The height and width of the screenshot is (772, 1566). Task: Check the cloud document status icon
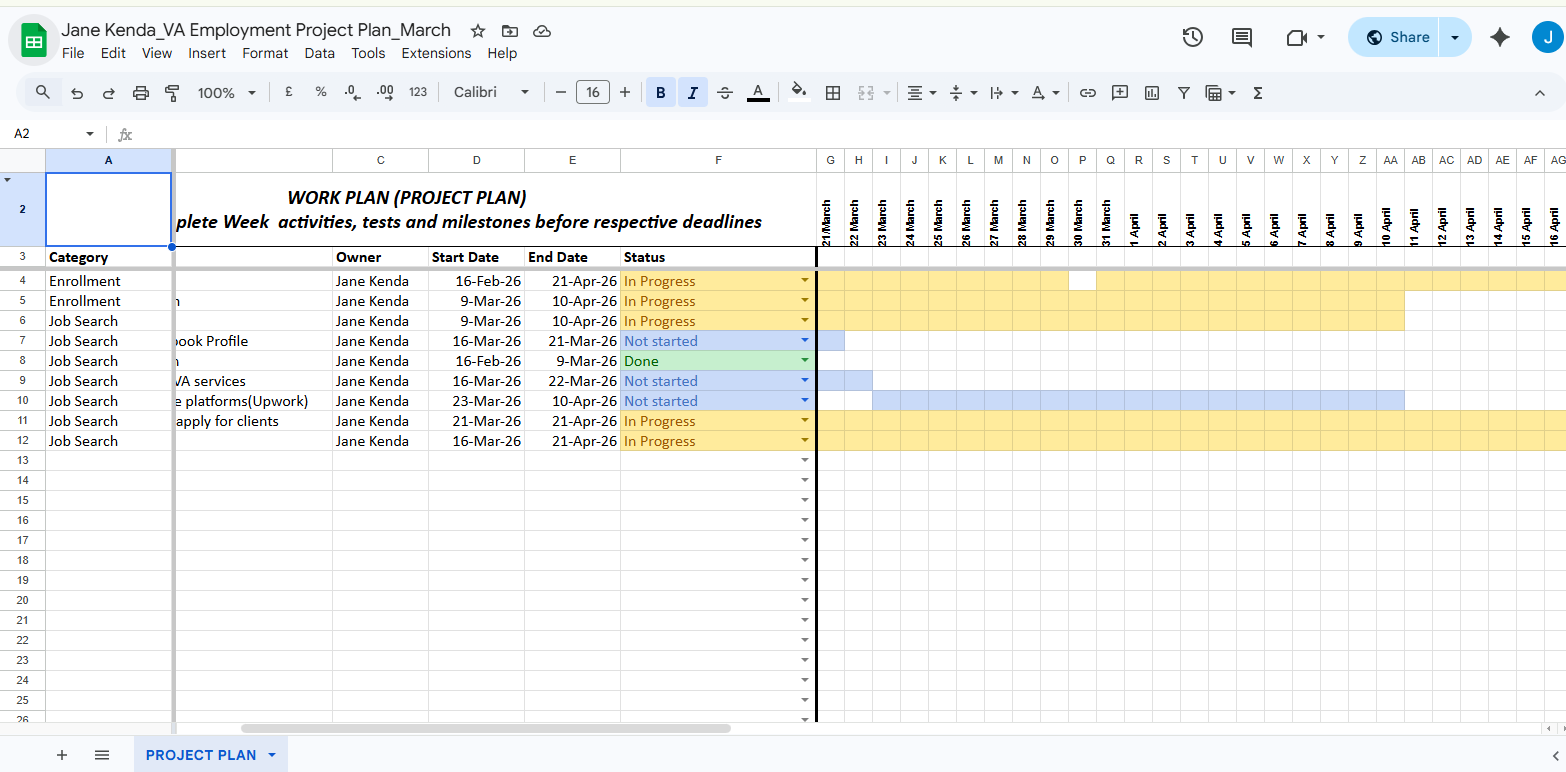[542, 31]
